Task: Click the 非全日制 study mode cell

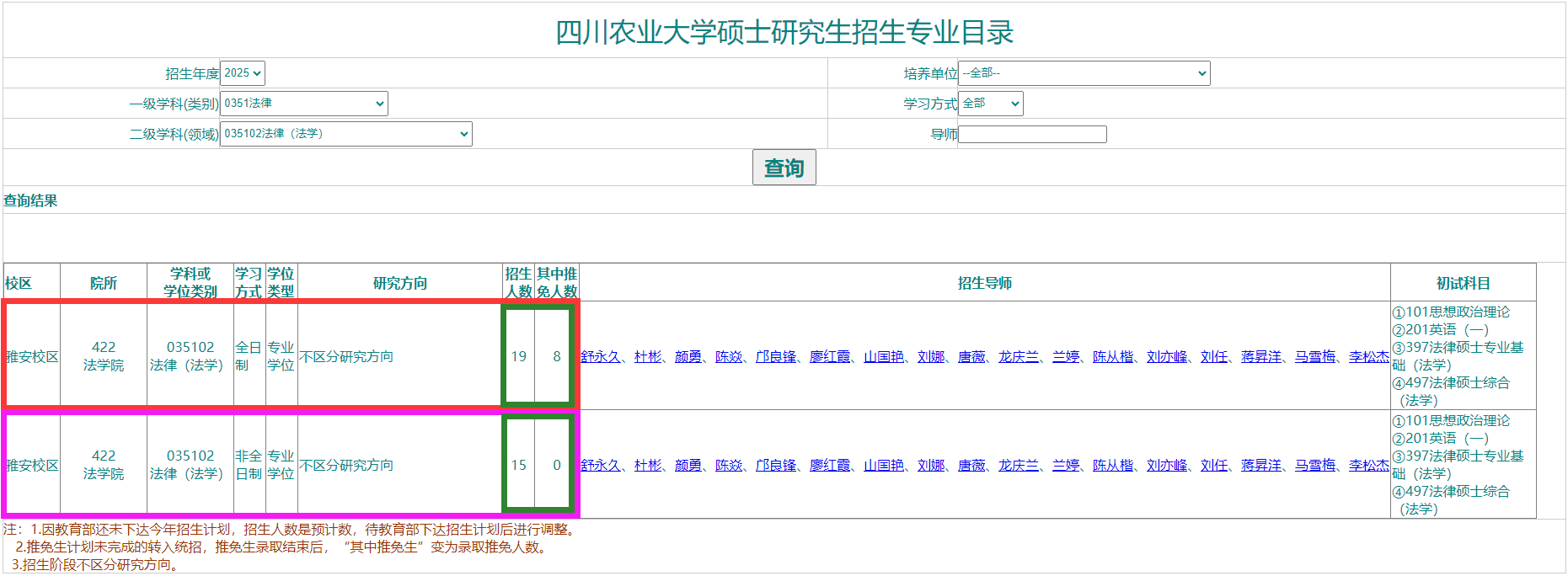Action: [x=249, y=465]
